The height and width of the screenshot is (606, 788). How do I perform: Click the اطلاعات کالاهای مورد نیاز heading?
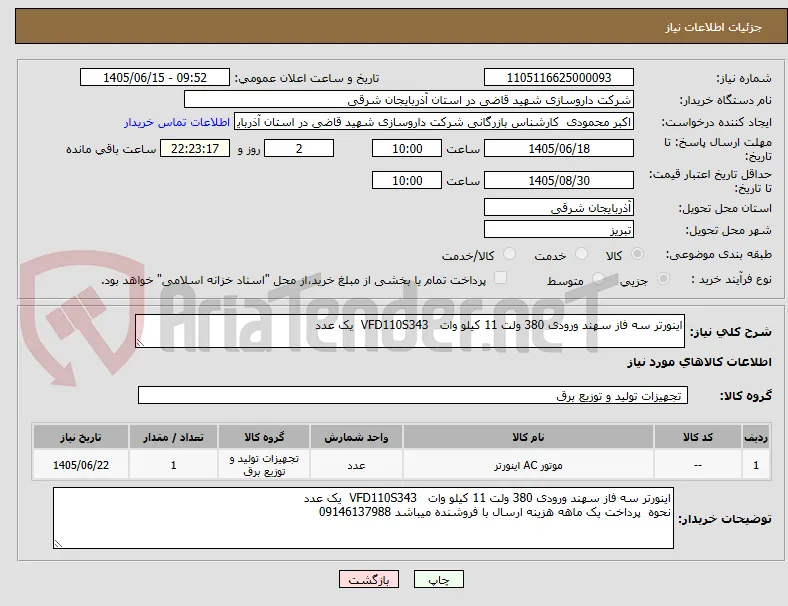point(699,362)
